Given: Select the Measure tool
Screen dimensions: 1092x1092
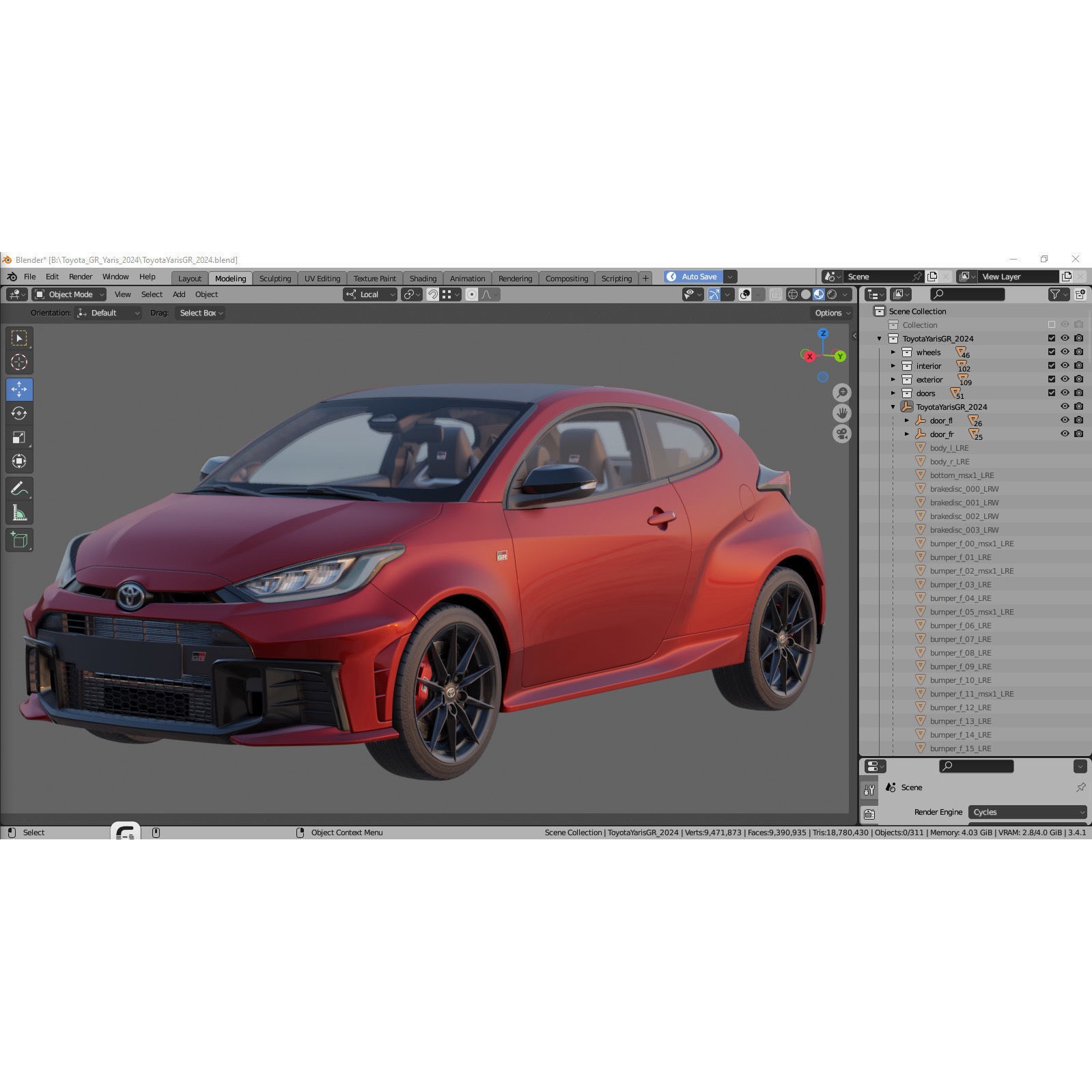Looking at the screenshot, I should (x=19, y=513).
